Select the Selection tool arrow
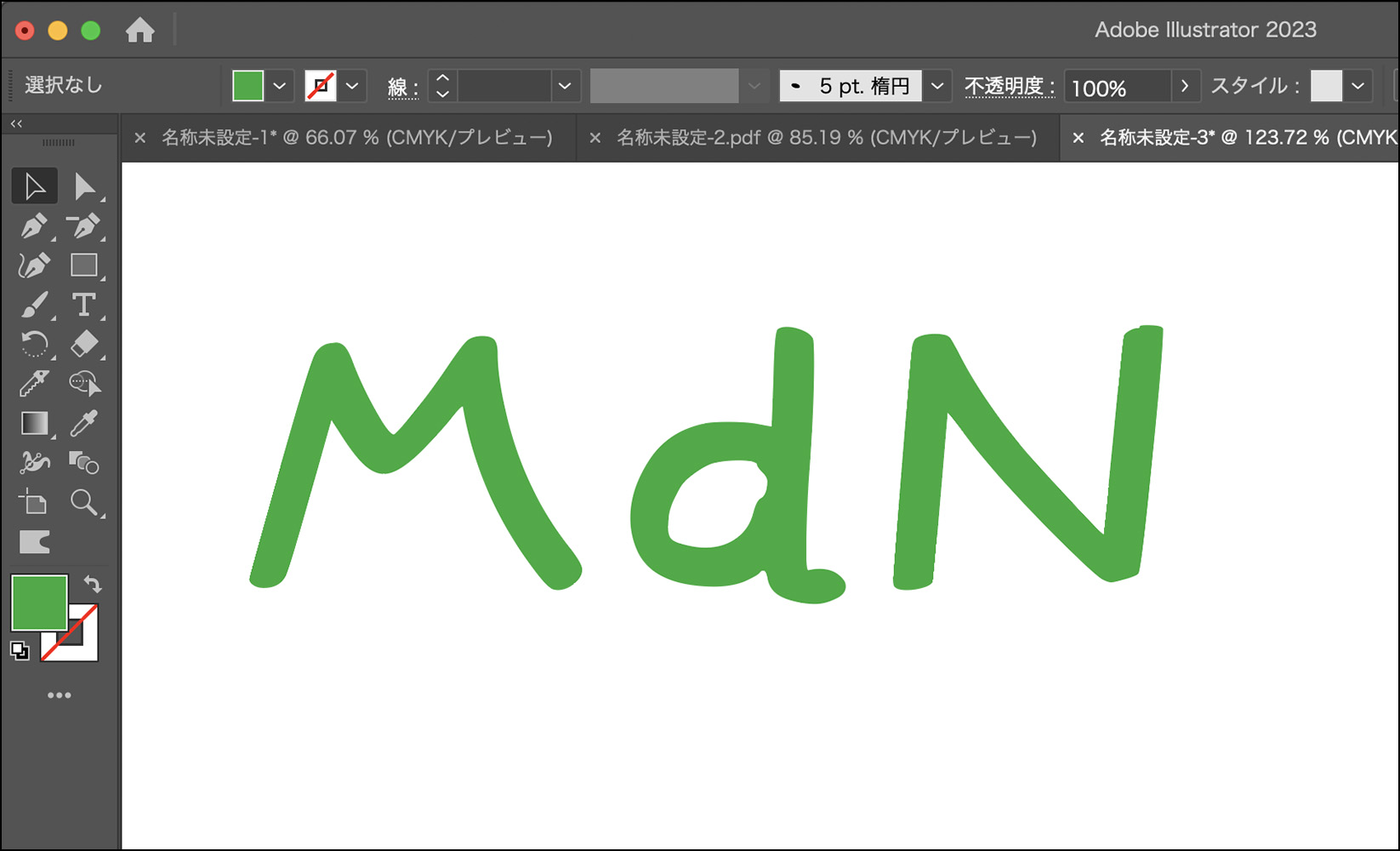The image size is (1400, 851). pyautogui.click(x=34, y=186)
